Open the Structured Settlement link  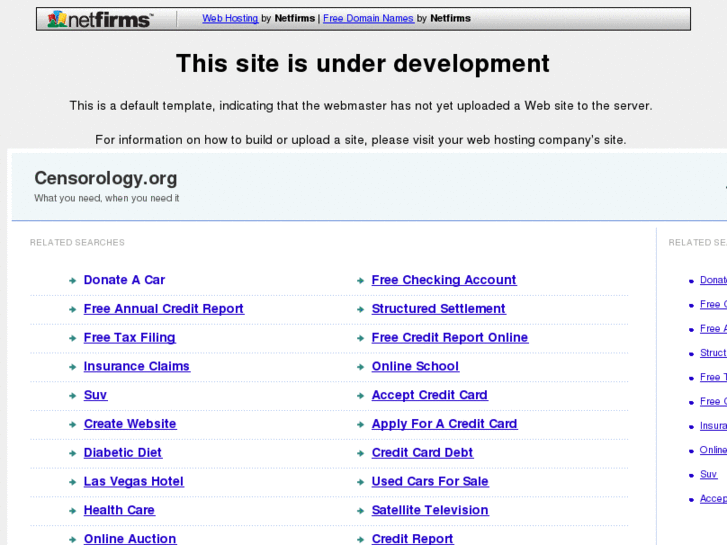click(x=439, y=308)
